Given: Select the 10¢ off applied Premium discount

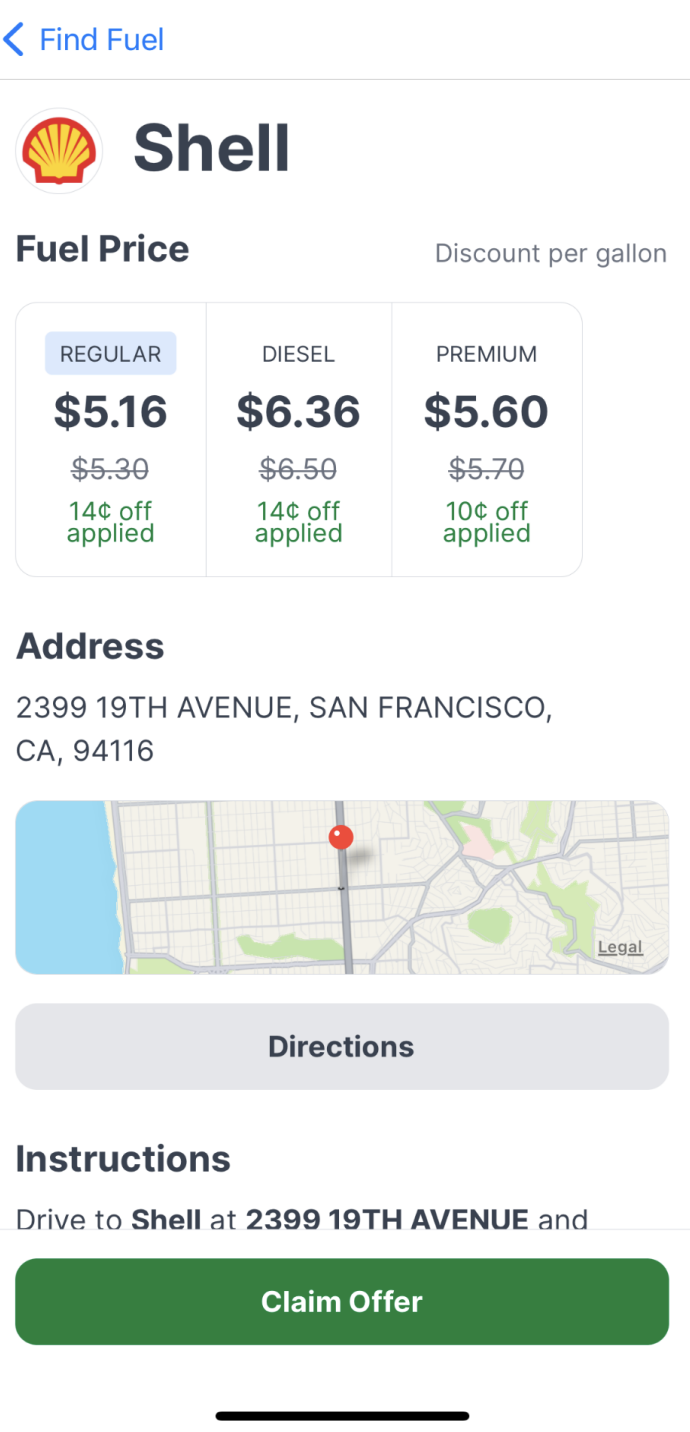Looking at the screenshot, I should click(486, 522).
